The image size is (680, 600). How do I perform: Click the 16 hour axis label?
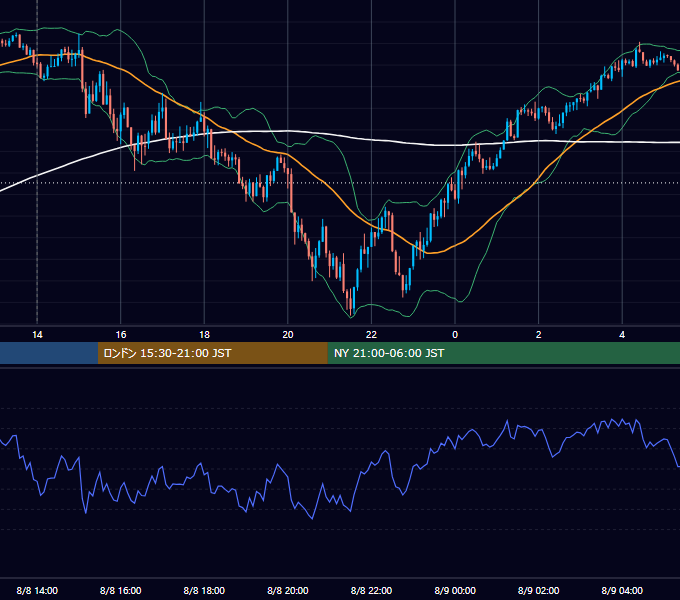click(121, 335)
